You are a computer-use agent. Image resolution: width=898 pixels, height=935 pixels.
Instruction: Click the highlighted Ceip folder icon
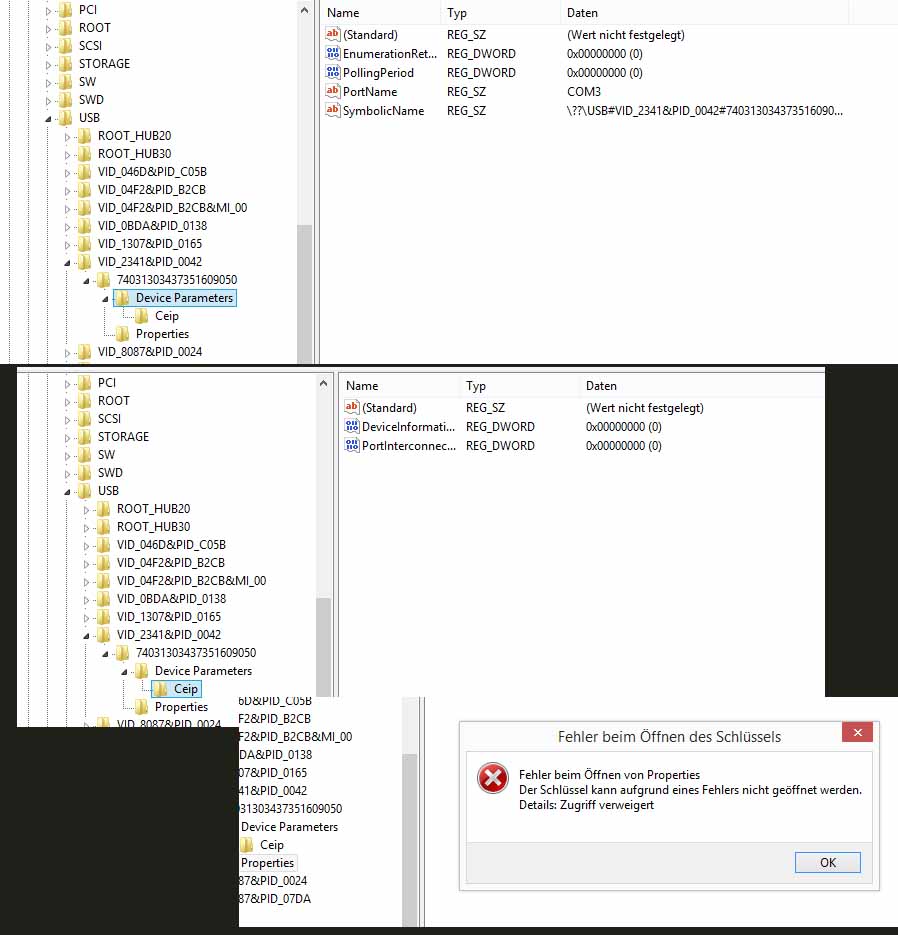(x=161, y=689)
